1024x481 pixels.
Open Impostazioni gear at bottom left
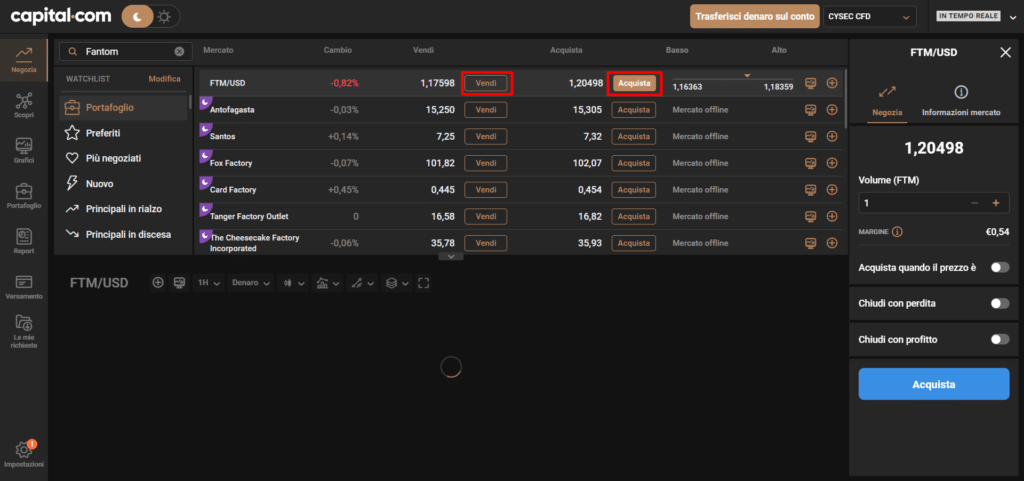point(24,454)
